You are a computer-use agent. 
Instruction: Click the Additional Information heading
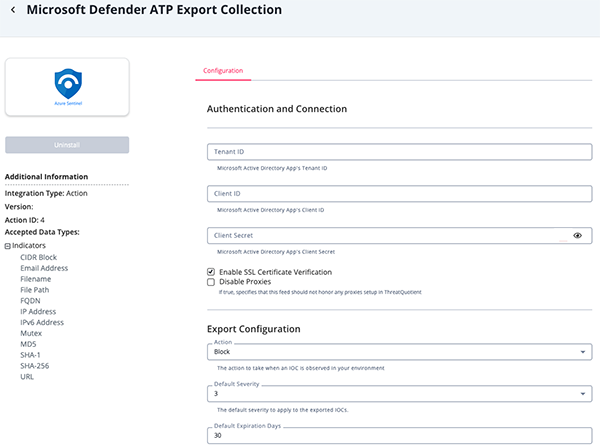pos(46,177)
